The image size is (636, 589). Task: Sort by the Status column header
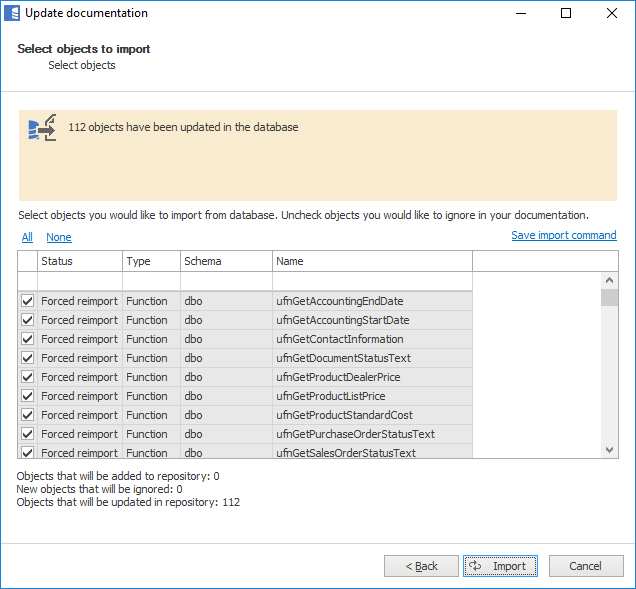(x=79, y=261)
